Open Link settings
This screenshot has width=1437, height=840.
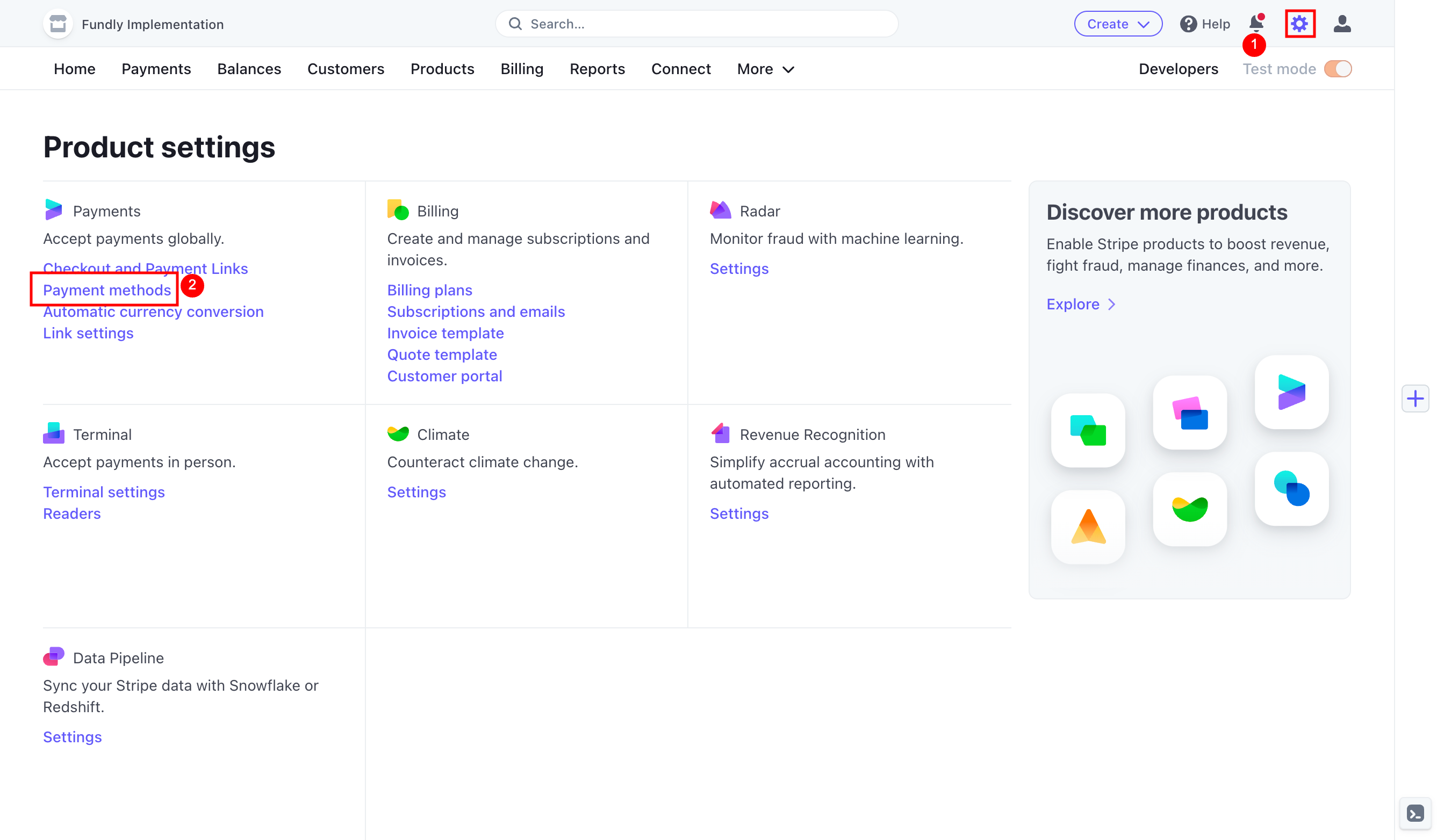click(88, 334)
